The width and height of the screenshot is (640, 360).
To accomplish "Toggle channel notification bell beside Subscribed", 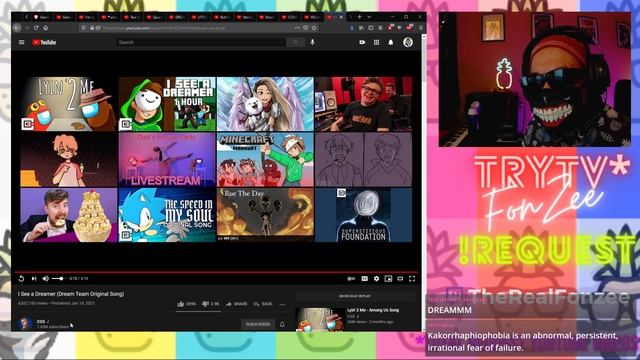I will coord(282,324).
